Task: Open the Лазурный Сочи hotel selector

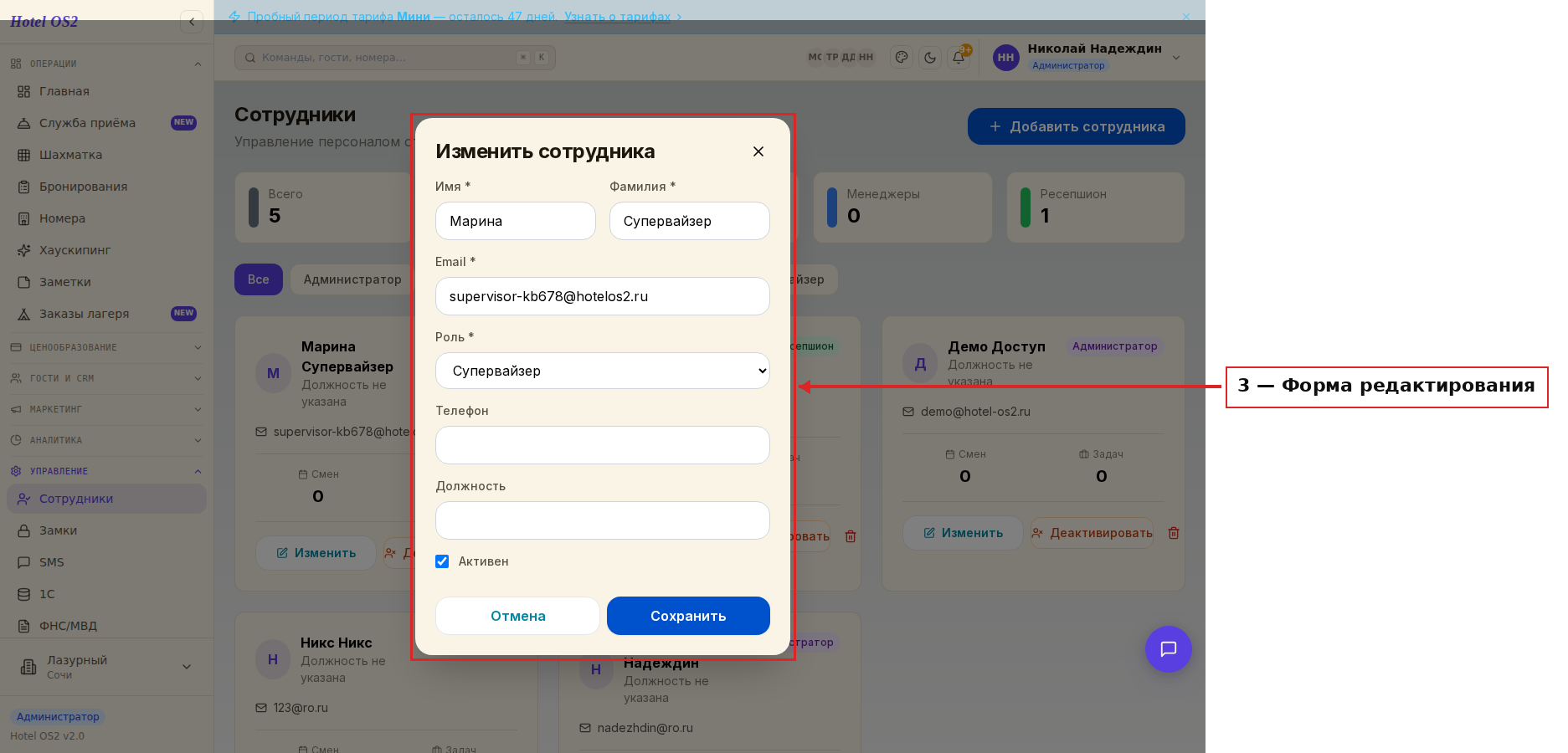Action: tap(106, 667)
